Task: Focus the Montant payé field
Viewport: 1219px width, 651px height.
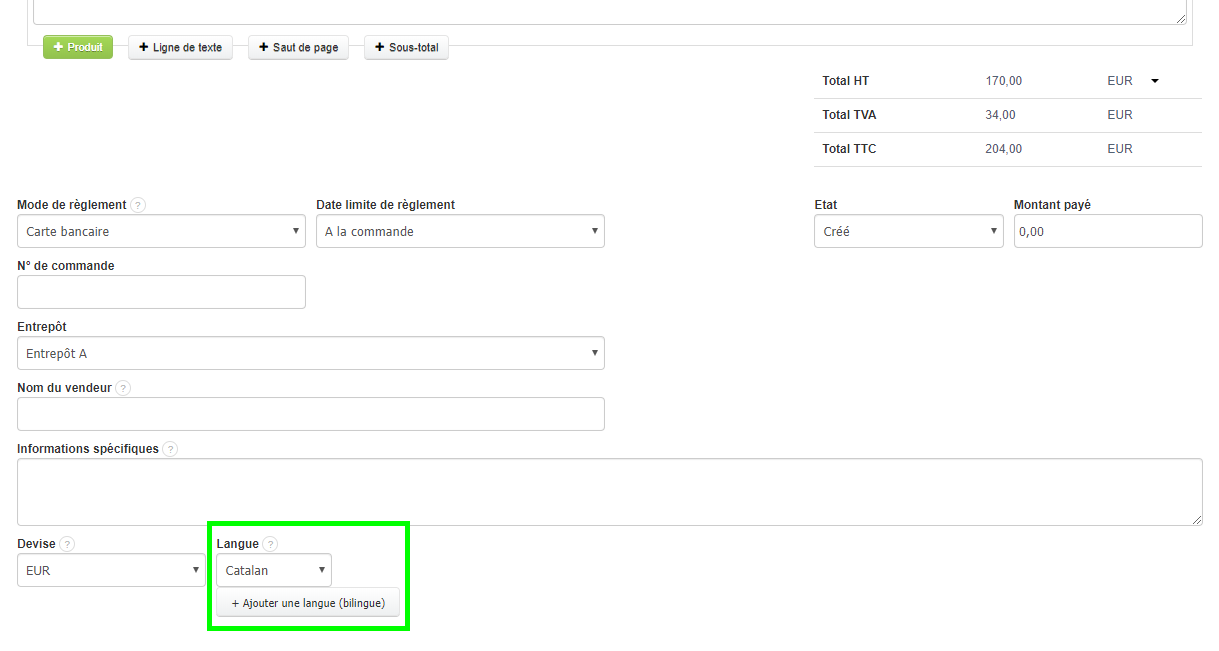Action: click(x=1108, y=231)
